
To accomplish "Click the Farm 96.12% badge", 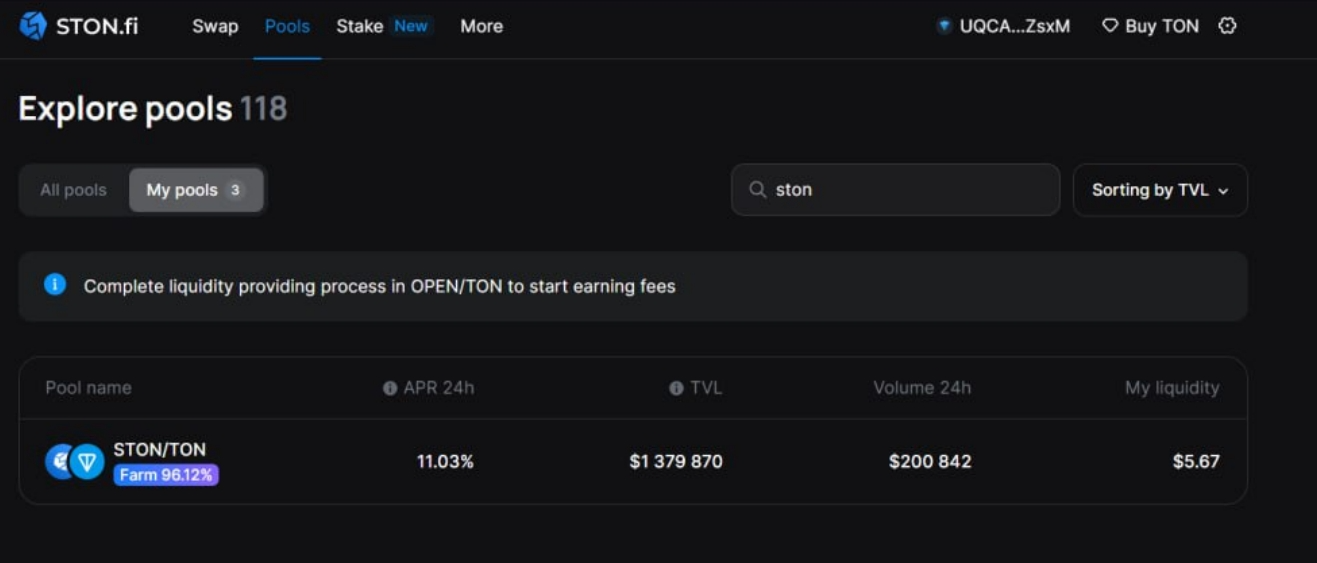I will 166,475.
